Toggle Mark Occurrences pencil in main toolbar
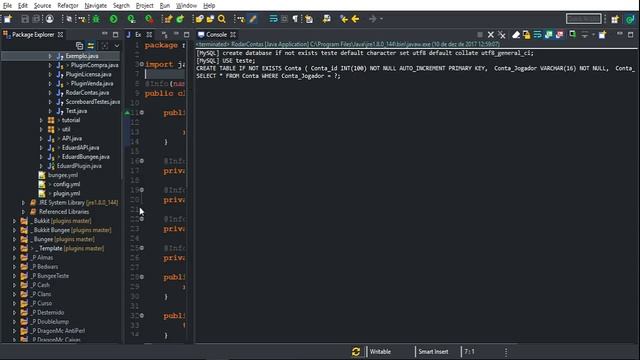The image size is (640, 360). click(253, 19)
